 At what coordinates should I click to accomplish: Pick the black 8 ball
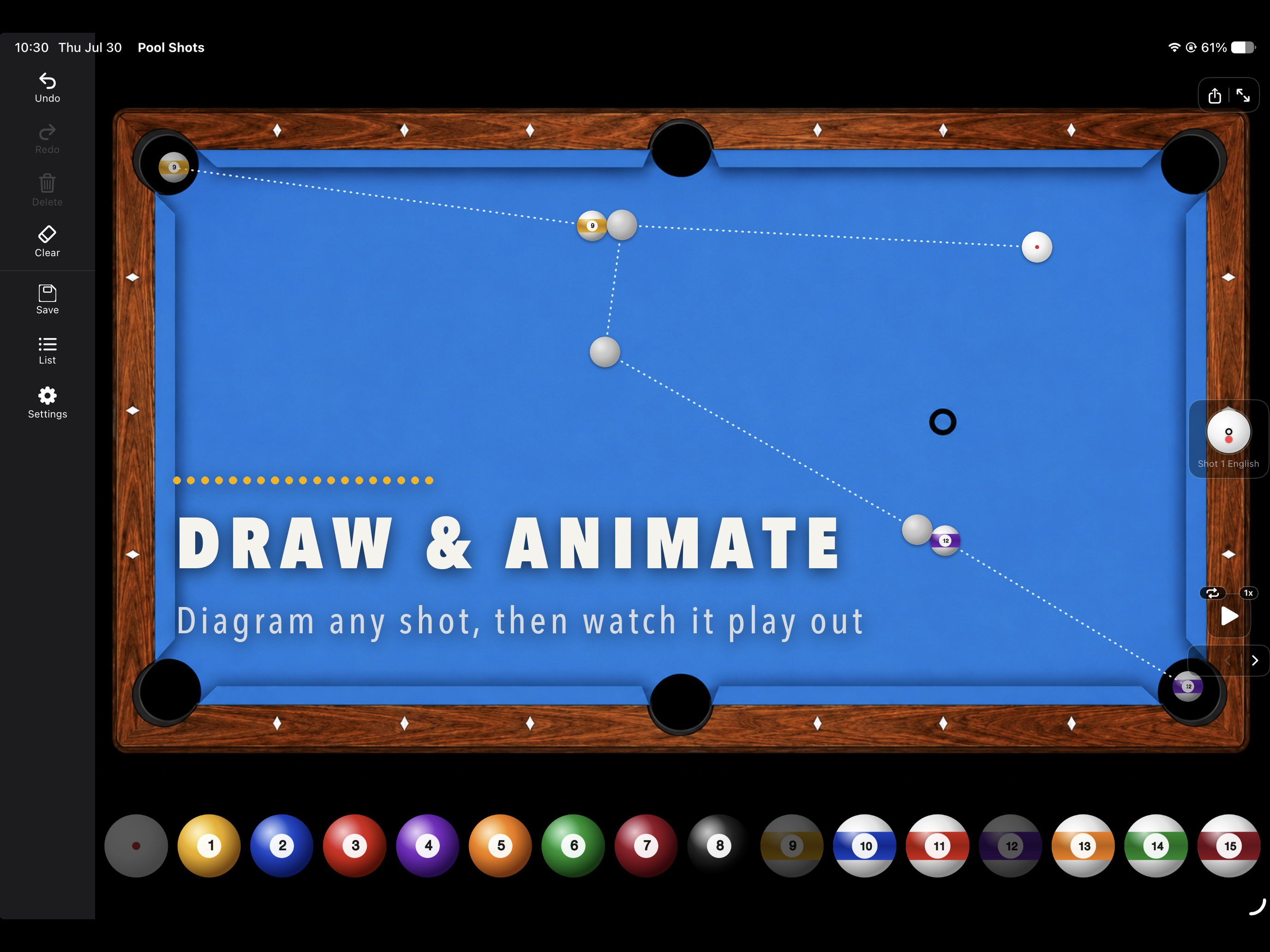(719, 845)
